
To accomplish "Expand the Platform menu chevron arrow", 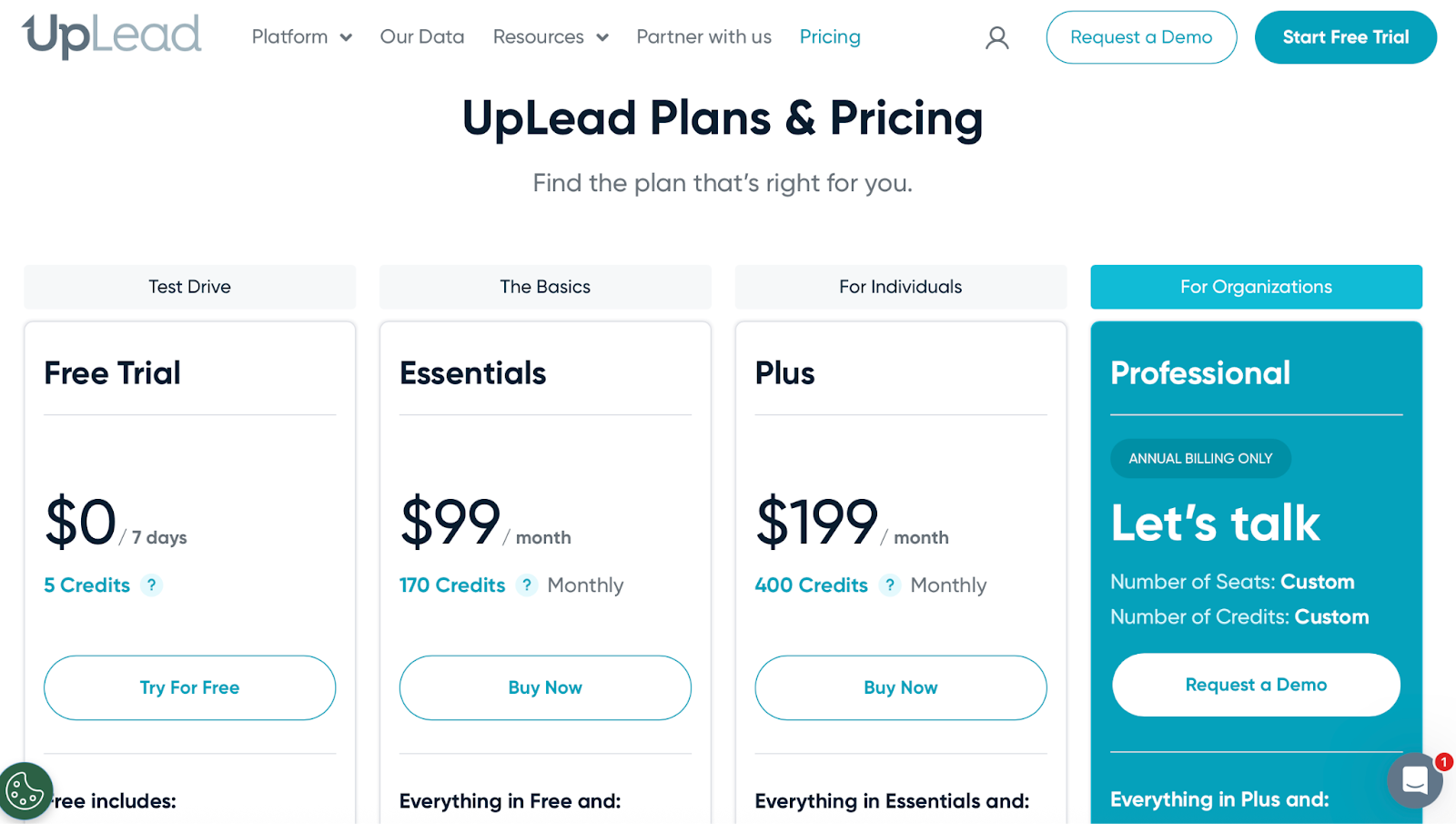I will click(x=345, y=38).
